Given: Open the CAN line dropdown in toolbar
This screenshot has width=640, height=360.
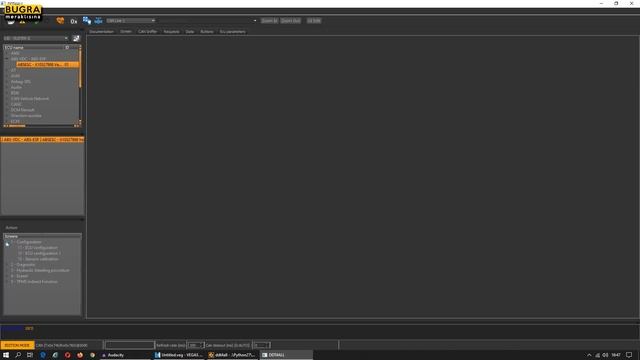Looking at the screenshot, I should click(131, 20).
